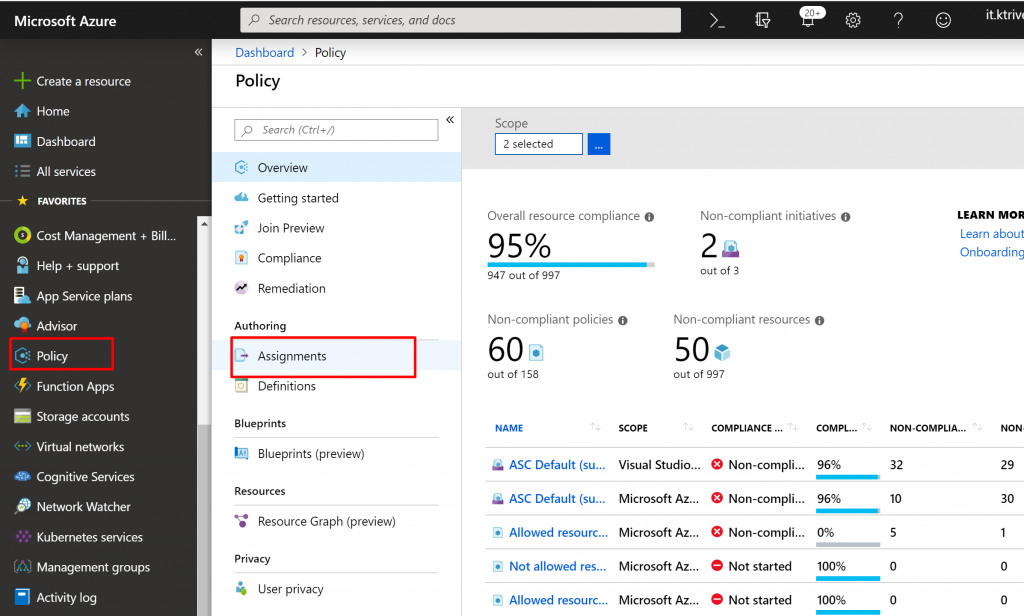Open Assignments under Authoring
Viewport: 1024px width, 616px height.
291,356
